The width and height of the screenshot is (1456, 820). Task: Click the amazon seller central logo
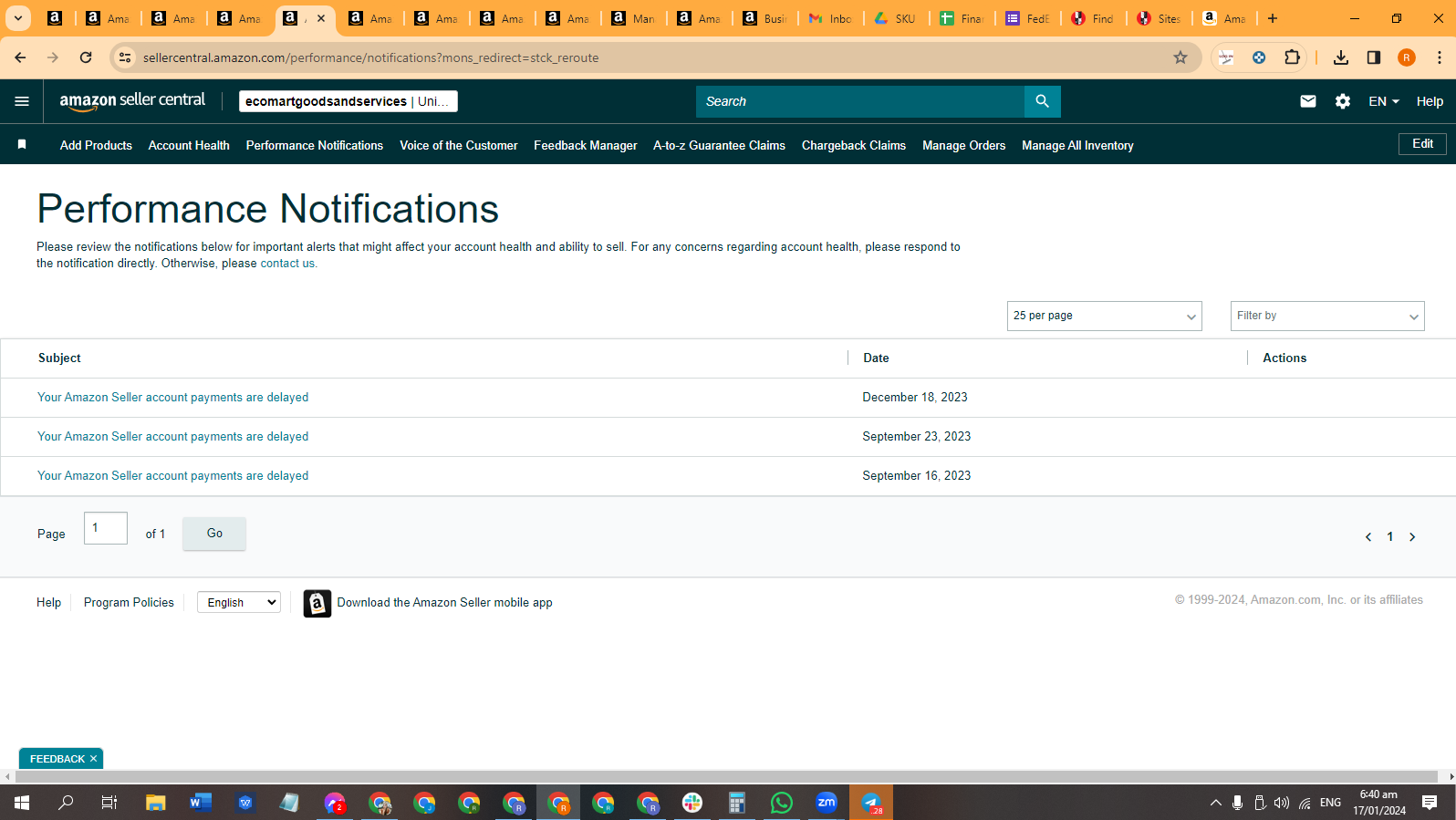(132, 101)
